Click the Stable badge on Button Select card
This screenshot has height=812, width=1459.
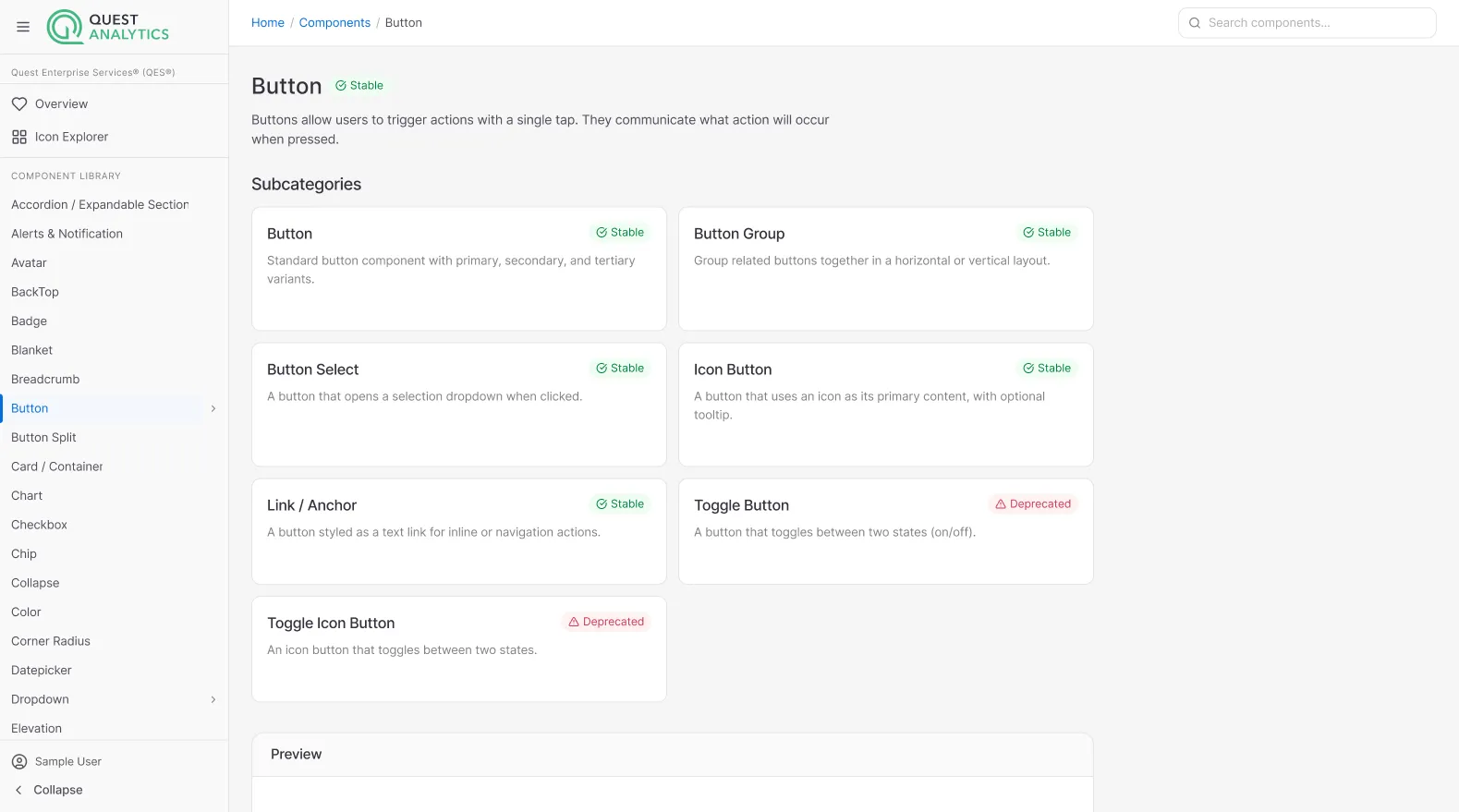point(620,369)
